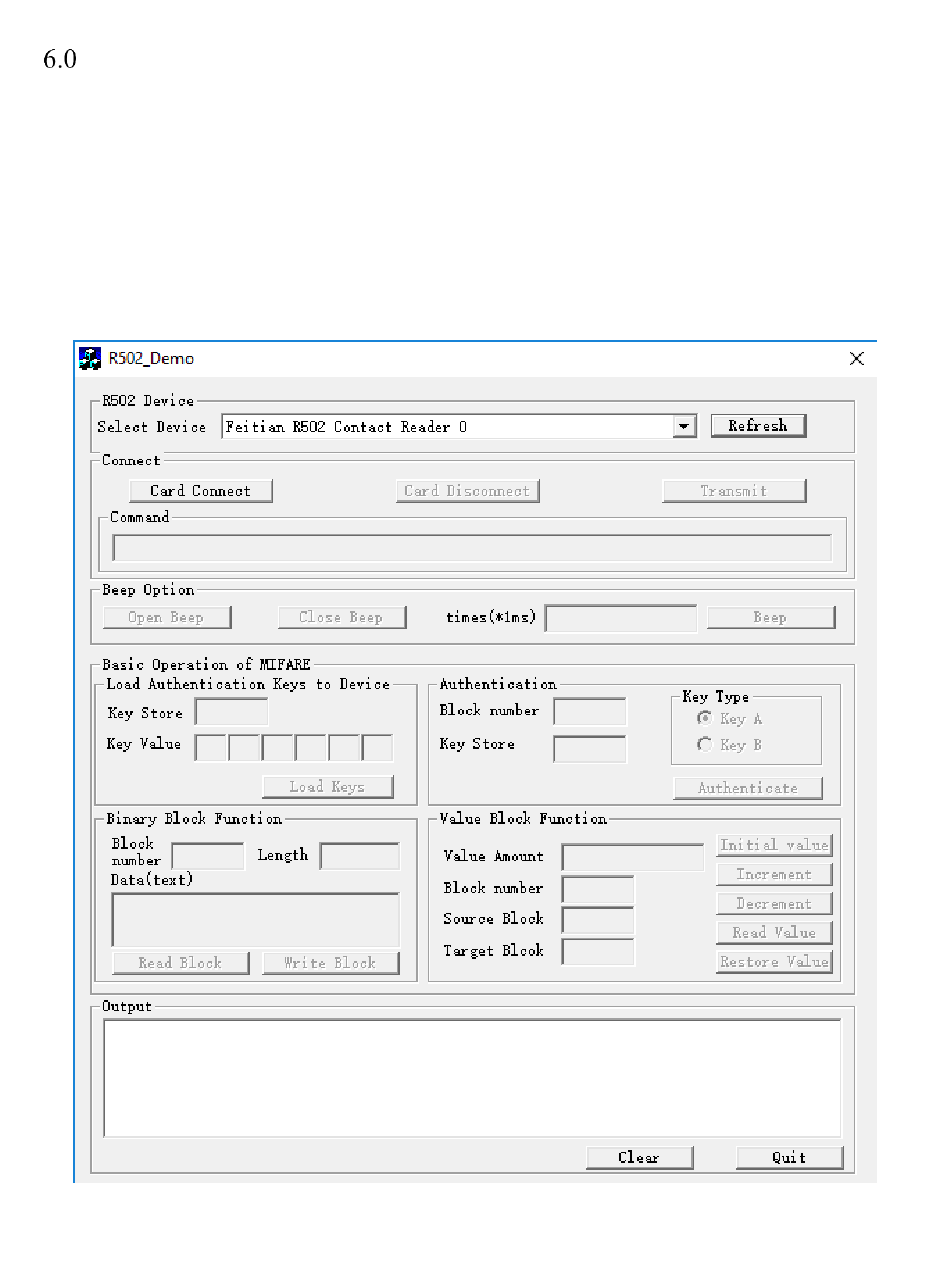Screen dimensions: 950x1284
Task: Click the Card Disconnect button
Action: point(467,490)
